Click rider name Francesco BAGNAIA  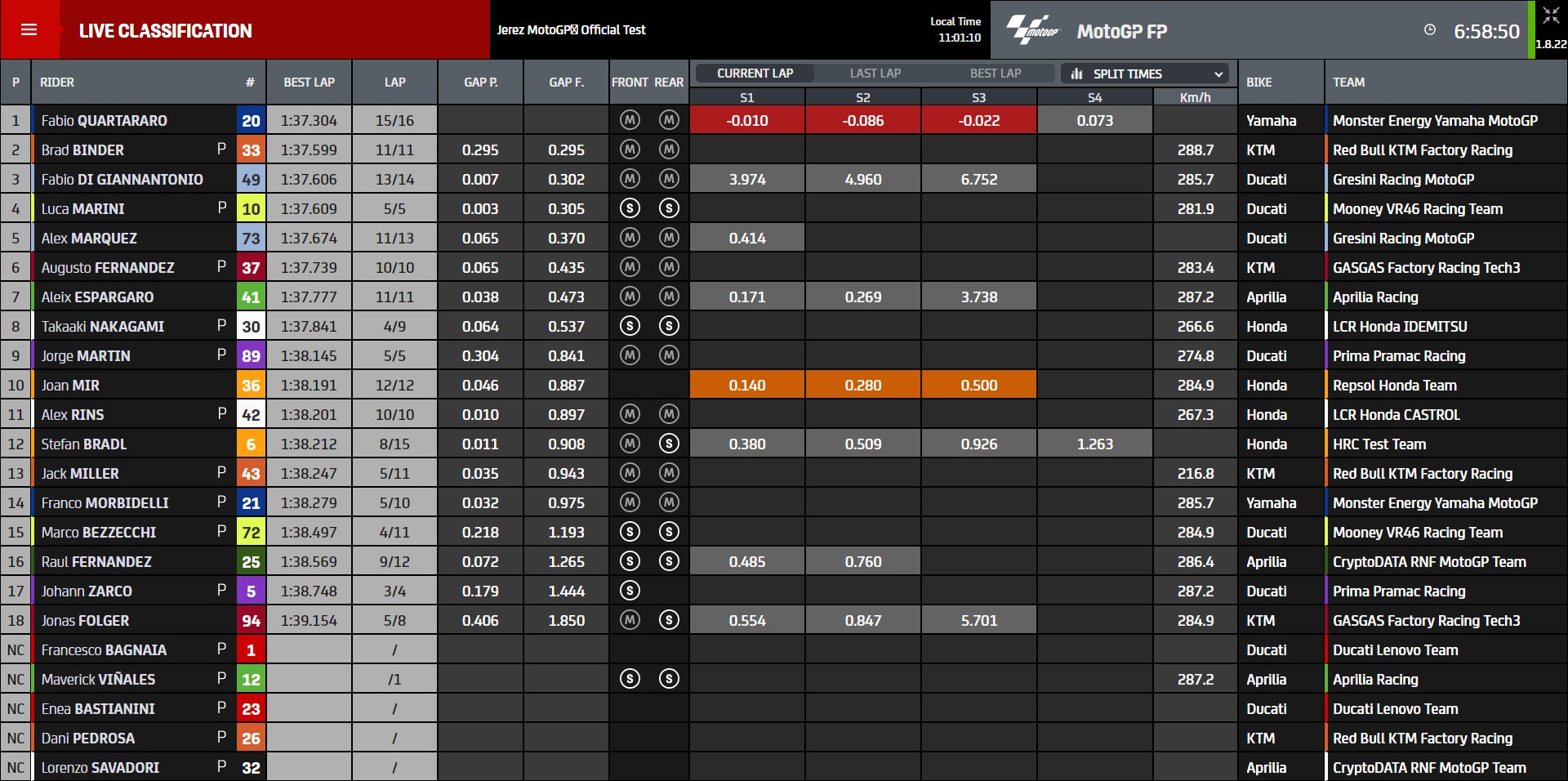pos(104,650)
